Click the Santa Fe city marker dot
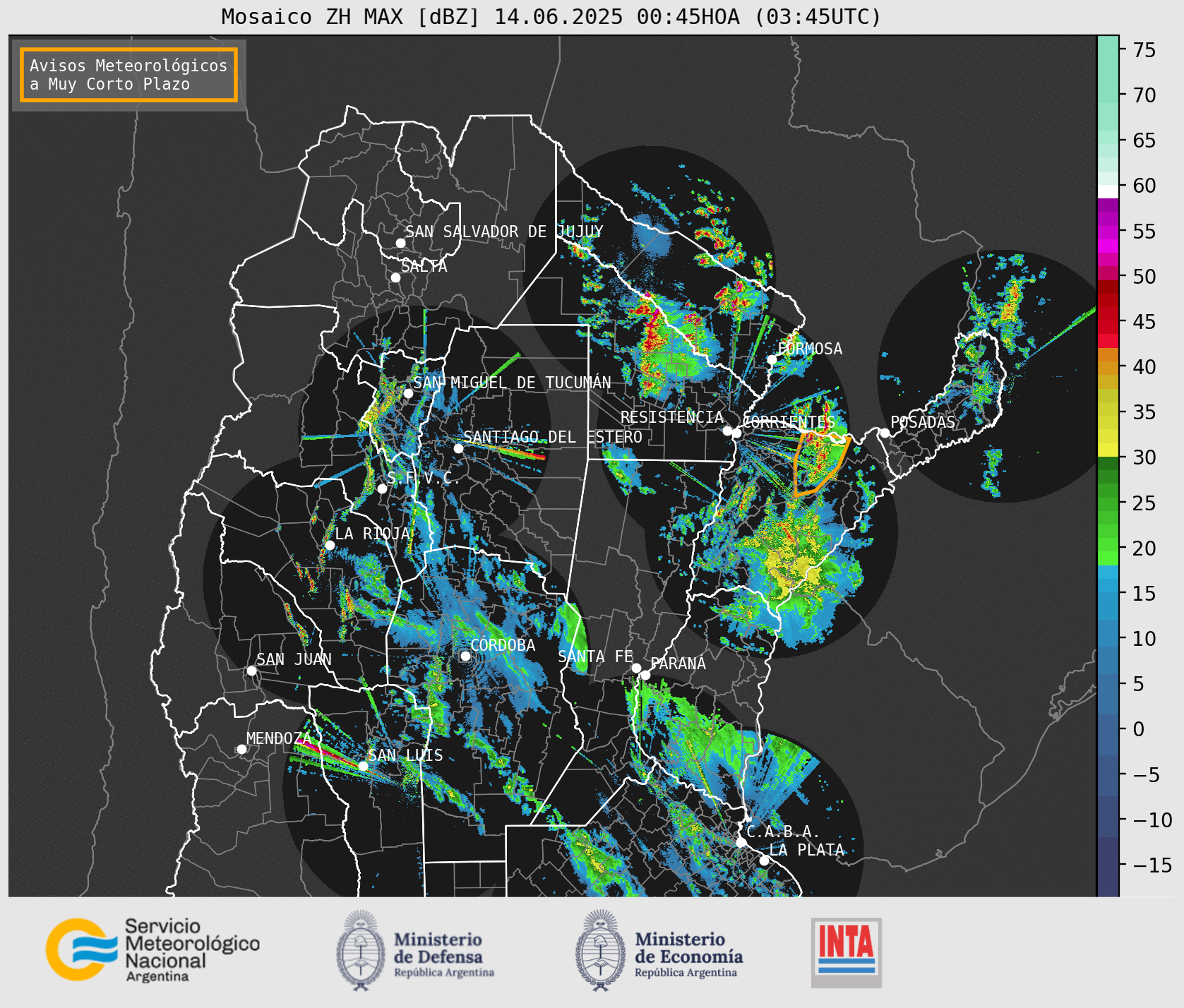Image resolution: width=1184 pixels, height=1008 pixels. 636,668
